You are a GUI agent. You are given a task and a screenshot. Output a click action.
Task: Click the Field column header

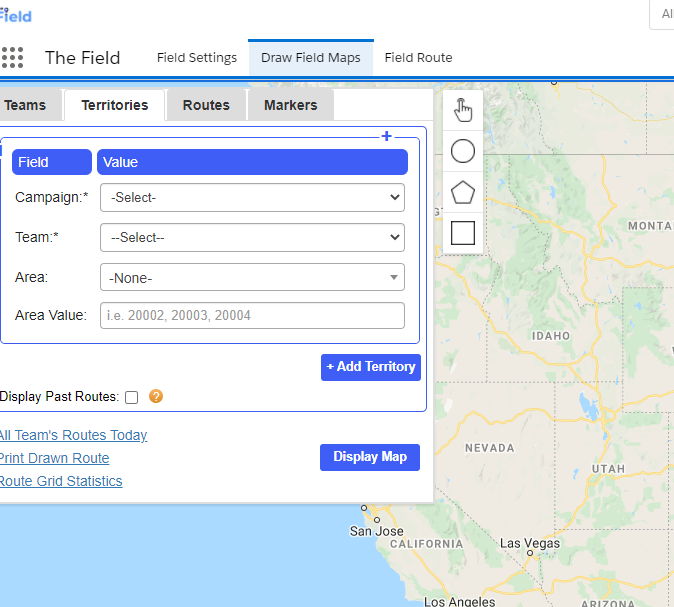pyautogui.click(x=52, y=162)
